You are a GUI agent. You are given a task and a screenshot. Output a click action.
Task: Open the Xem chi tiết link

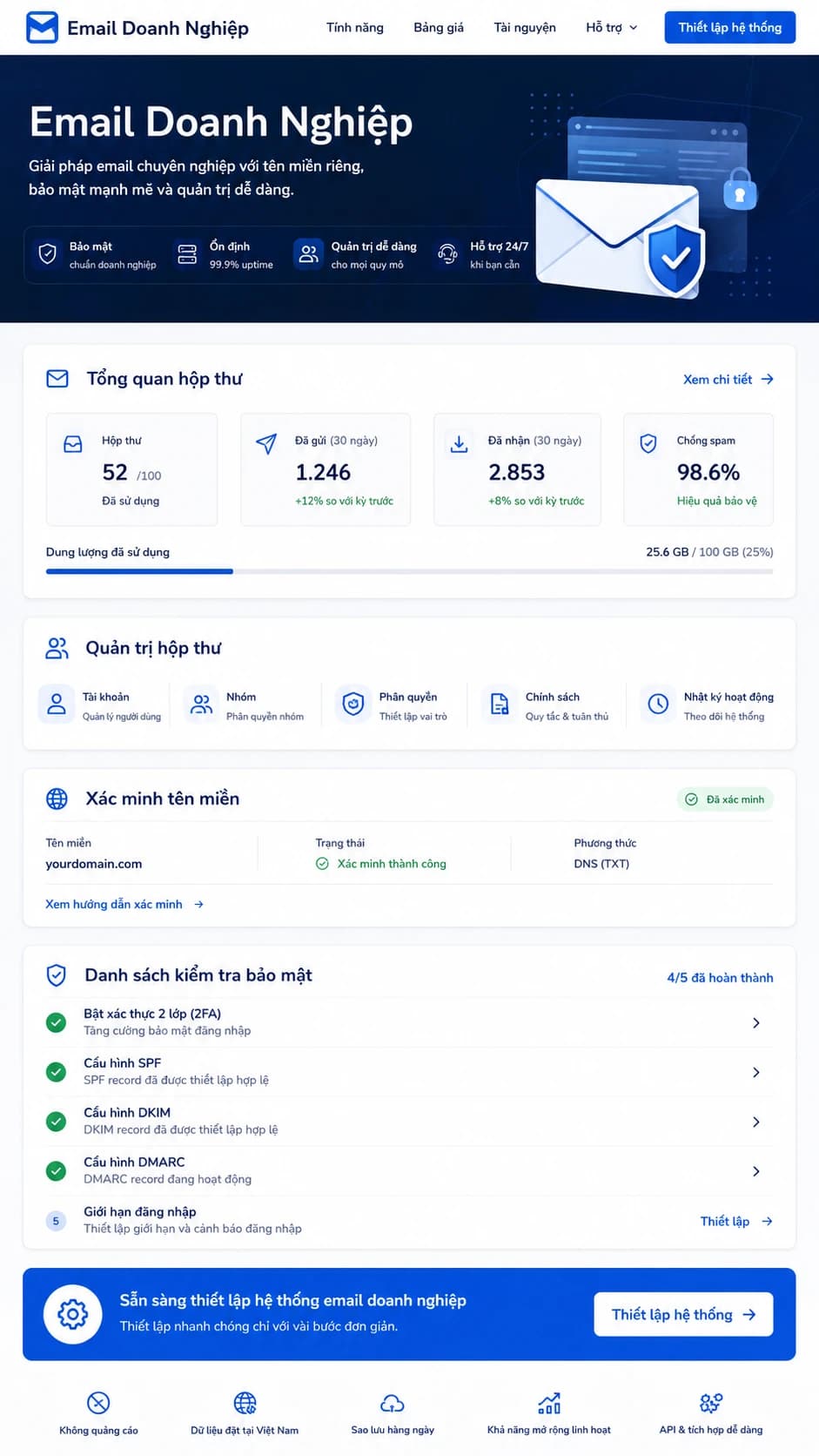(x=728, y=379)
